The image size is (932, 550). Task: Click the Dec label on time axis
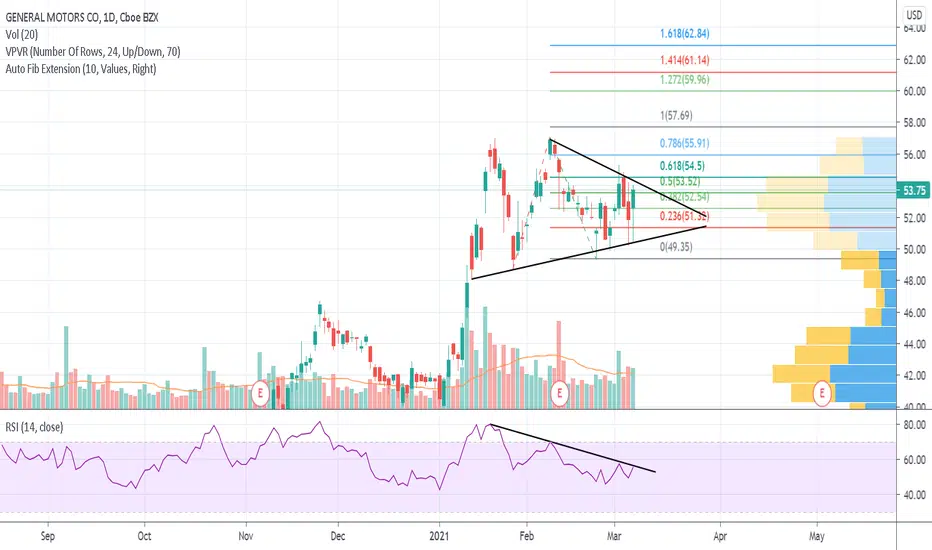[x=337, y=536]
